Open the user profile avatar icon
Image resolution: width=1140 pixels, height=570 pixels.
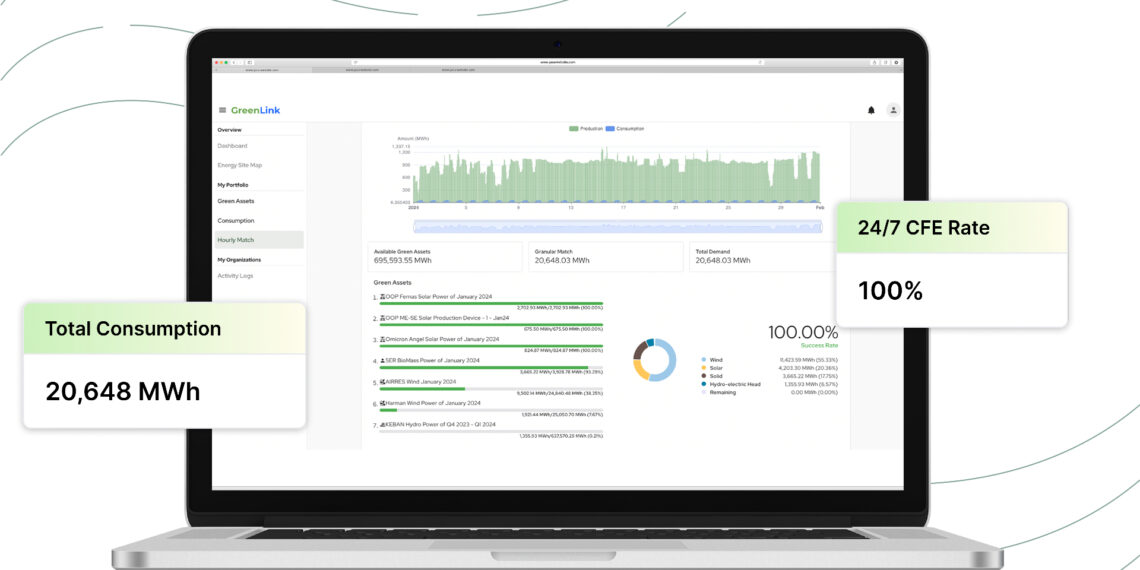pyautogui.click(x=893, y=110)
